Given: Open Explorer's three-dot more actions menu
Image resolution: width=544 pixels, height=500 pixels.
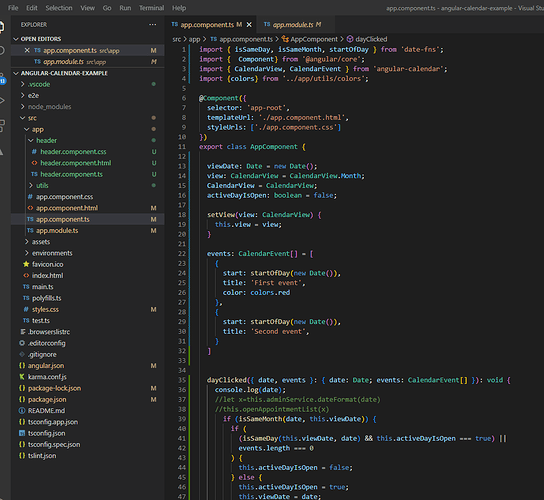Looking at the screenshot, I should pyautogui.click(x=152, y=25).
